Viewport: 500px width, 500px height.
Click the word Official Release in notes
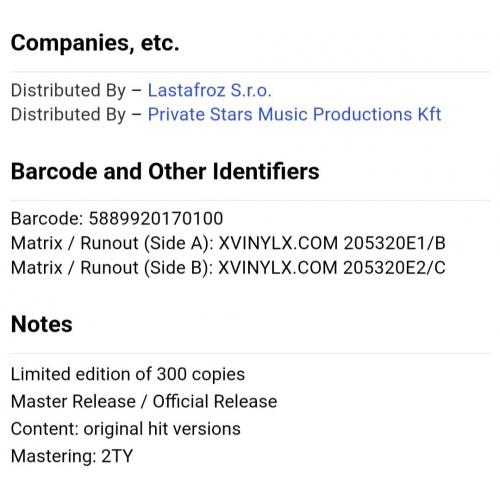tap(215, 401)
